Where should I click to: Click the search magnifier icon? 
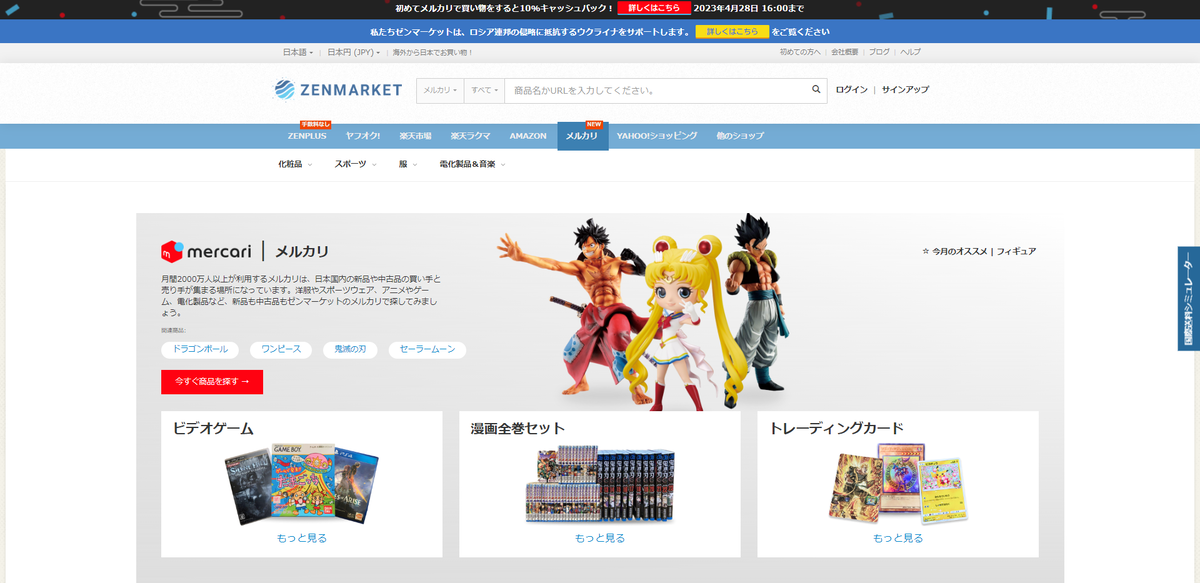[x=816, y=90]
